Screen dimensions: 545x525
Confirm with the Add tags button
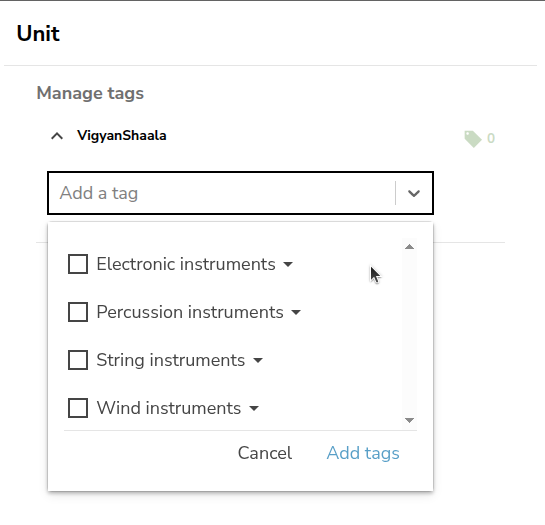[363, 453]
